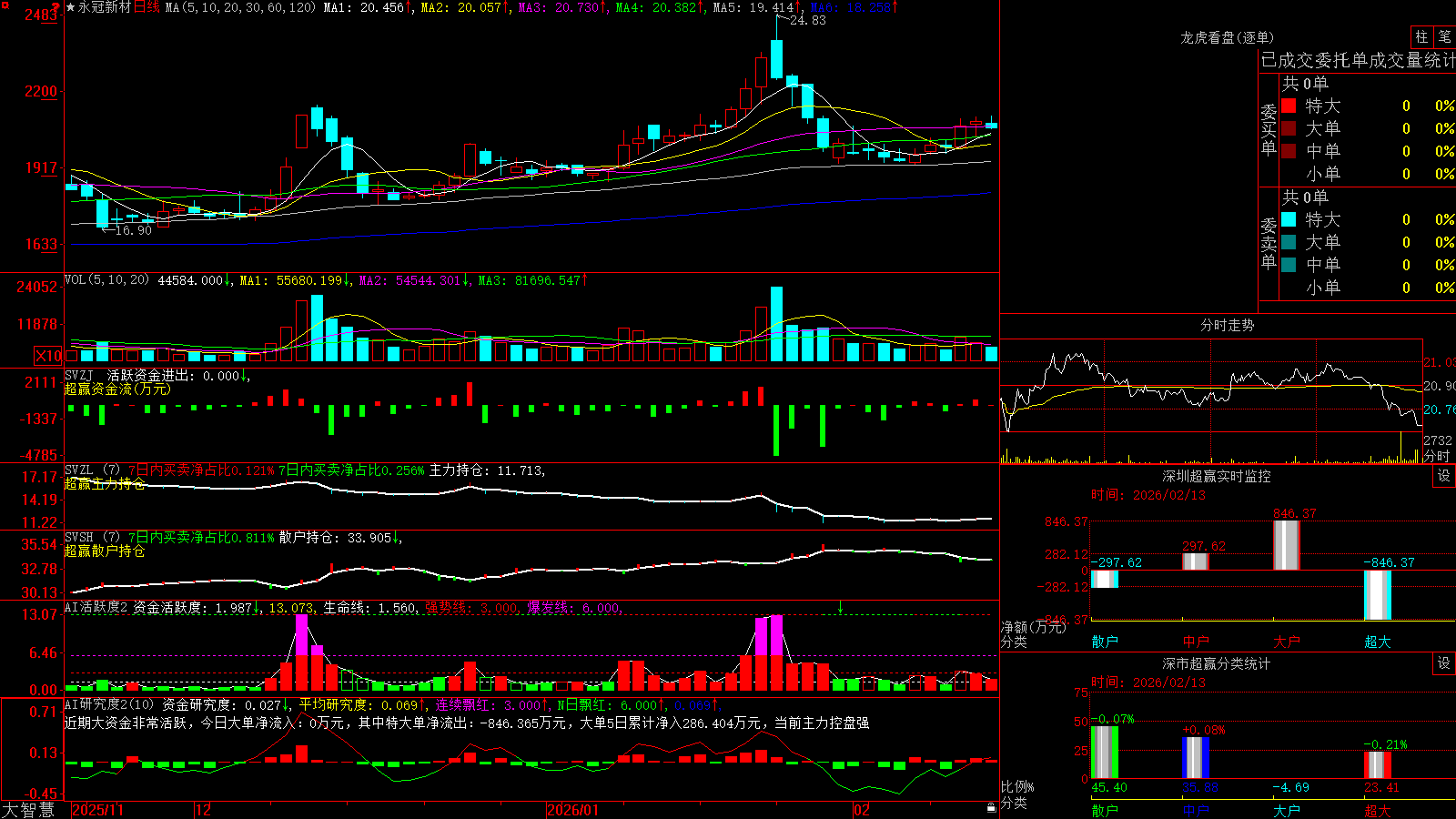
Task: Click the 846.37 大户 net-amount bar
Action: pos(1287,545)
